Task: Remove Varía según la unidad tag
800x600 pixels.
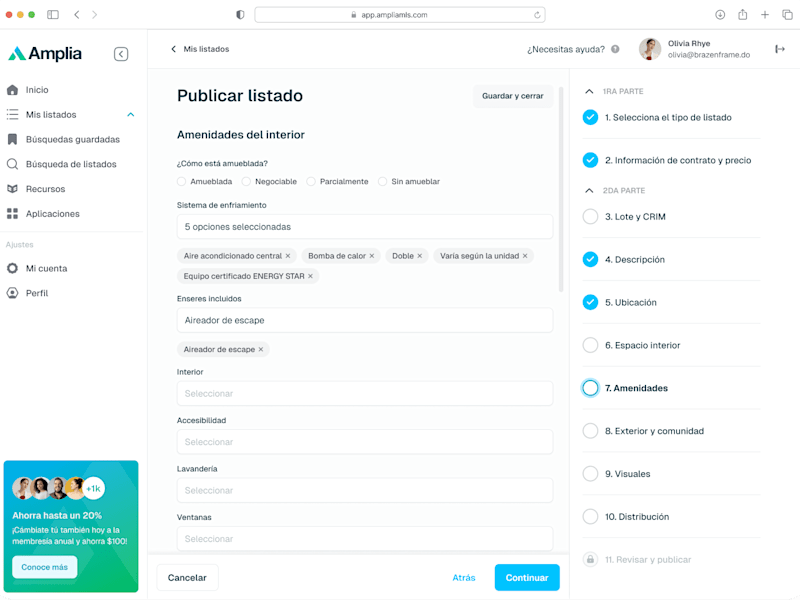Action: [525, 256]
